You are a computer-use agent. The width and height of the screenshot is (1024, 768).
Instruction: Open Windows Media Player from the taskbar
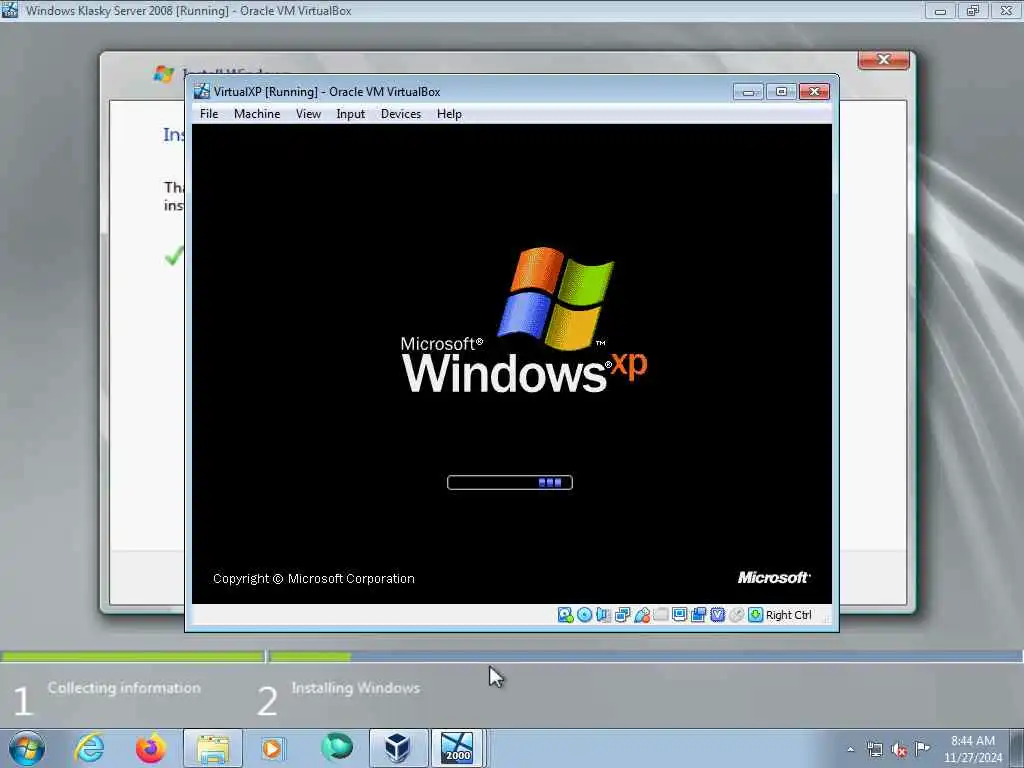pos(272,748)
